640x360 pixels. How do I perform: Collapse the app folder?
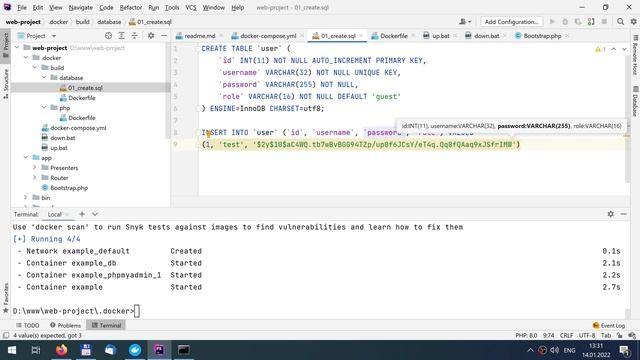pos(26,158)
